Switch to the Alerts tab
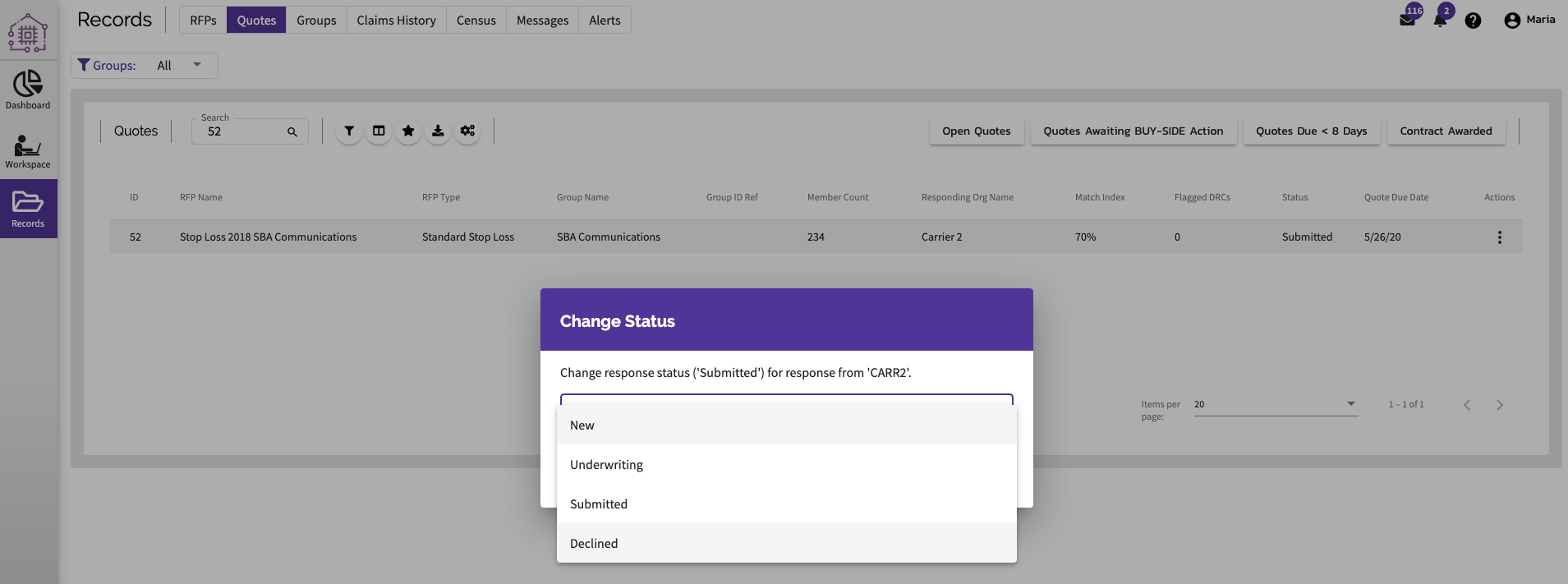The height and width of the screenshot is (584, 1568). coord(605,21)
